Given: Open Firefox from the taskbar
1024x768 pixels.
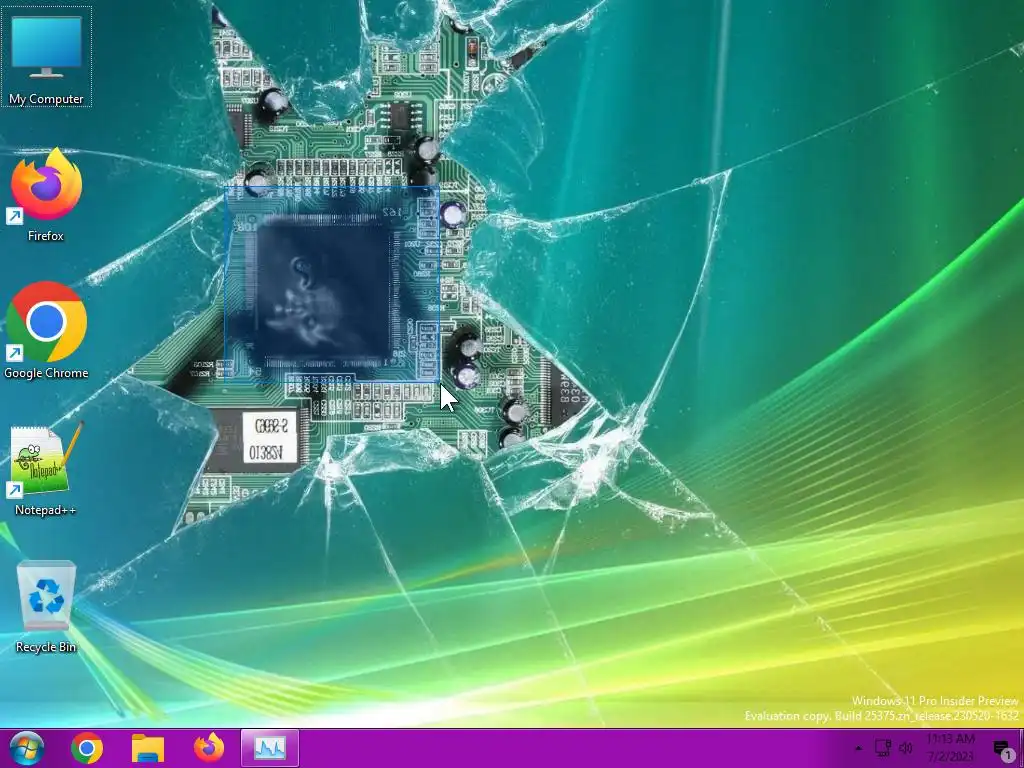Looking at the screenshot, I should coord(209,748).
